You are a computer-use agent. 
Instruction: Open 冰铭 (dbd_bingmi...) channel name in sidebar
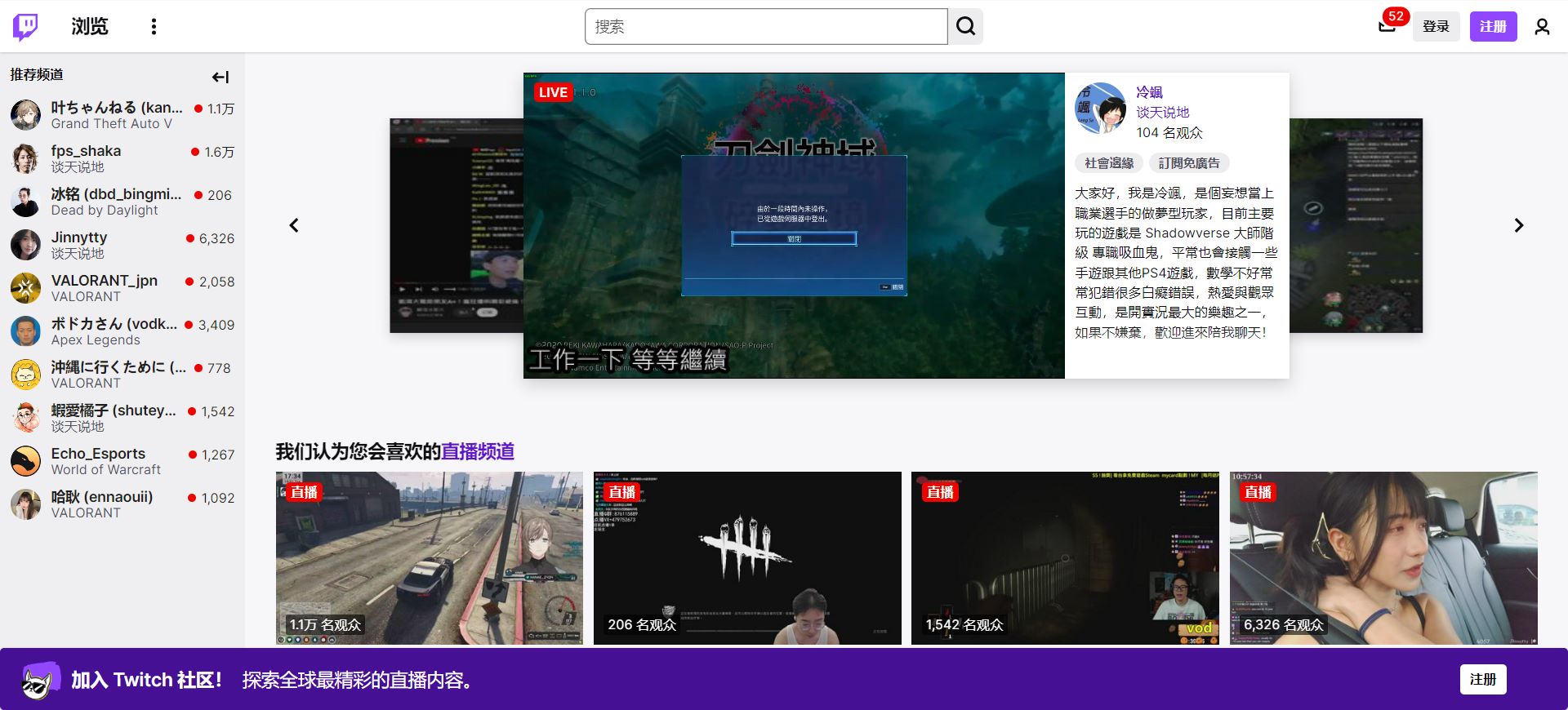[x=117, y=194]
